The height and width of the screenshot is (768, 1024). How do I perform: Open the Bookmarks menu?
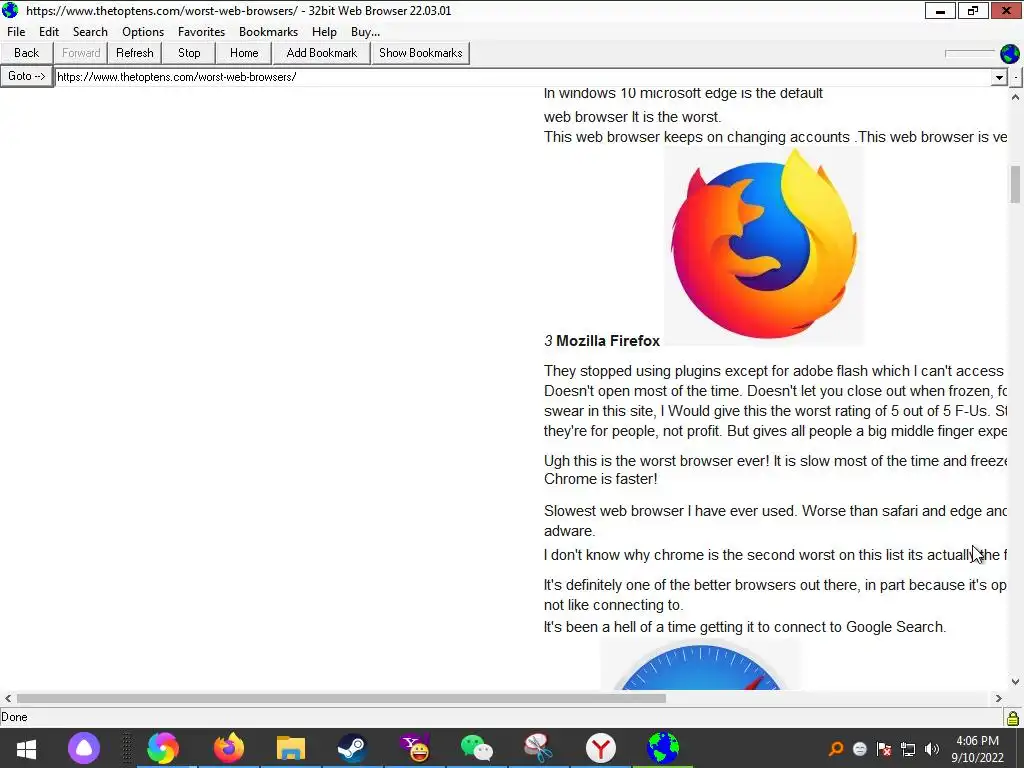point(268,32)
